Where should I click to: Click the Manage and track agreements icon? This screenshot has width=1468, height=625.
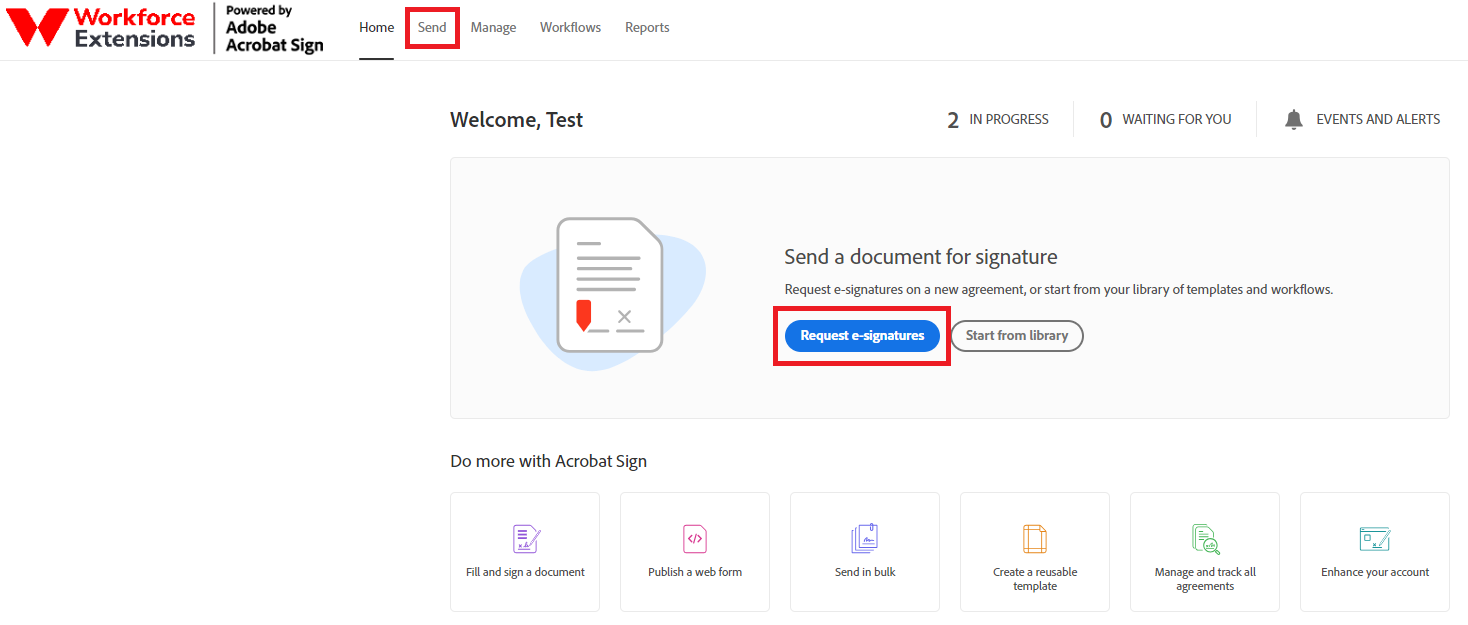pyautogui.click(x=1206, y=539)
